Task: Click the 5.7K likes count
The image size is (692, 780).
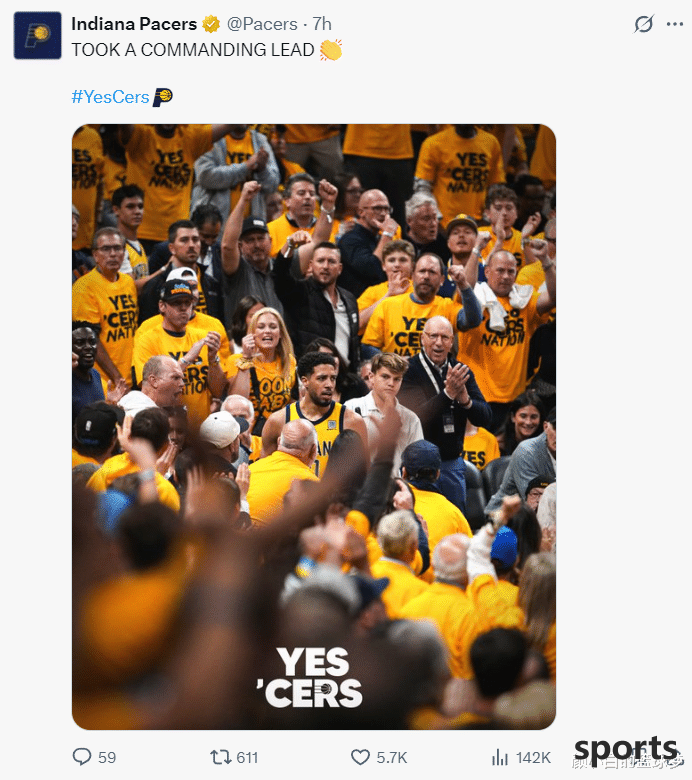Action: pyautogui.click(x=392, y=757)
